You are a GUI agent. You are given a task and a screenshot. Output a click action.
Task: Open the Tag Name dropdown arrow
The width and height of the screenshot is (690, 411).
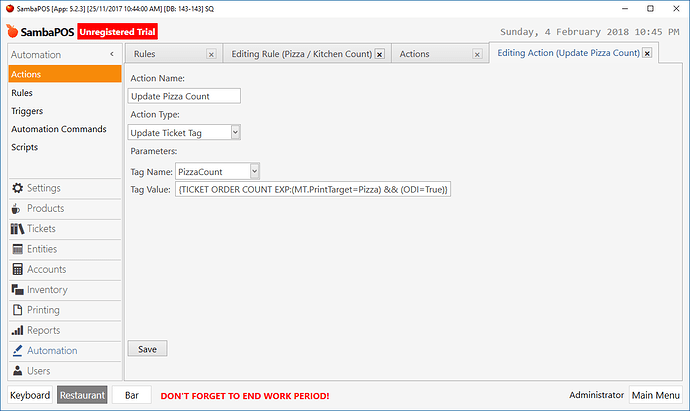point(254,171)
